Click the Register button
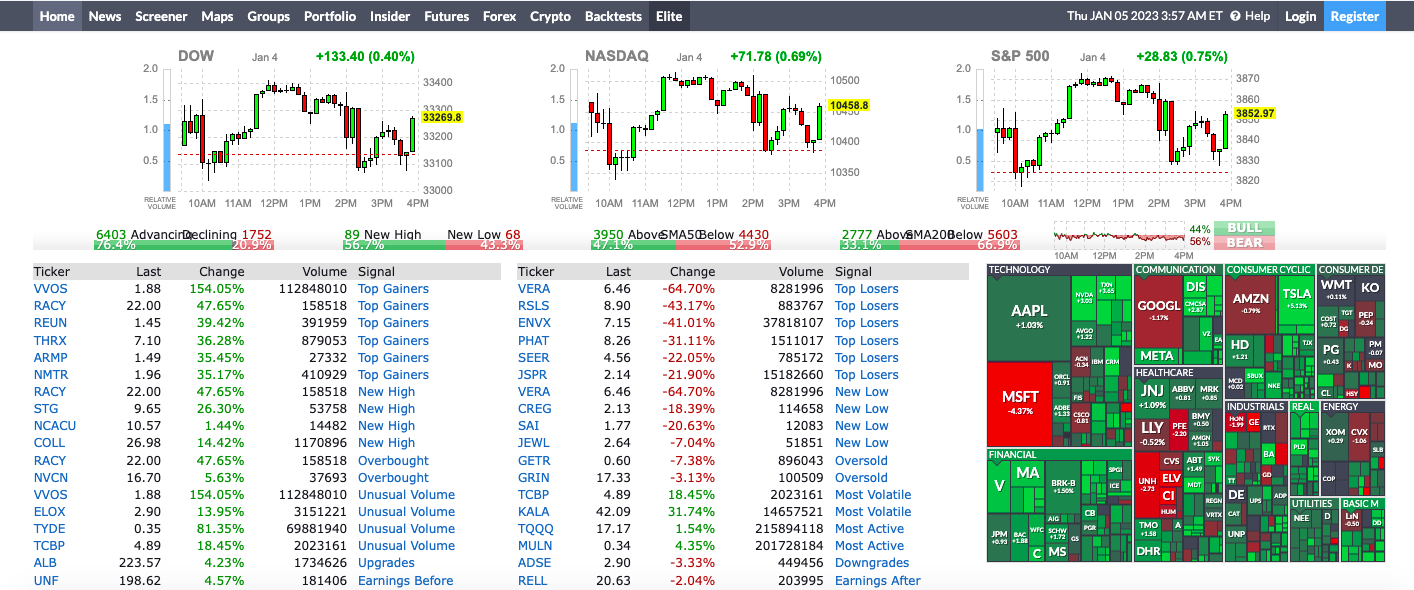 pos(1355,16)
